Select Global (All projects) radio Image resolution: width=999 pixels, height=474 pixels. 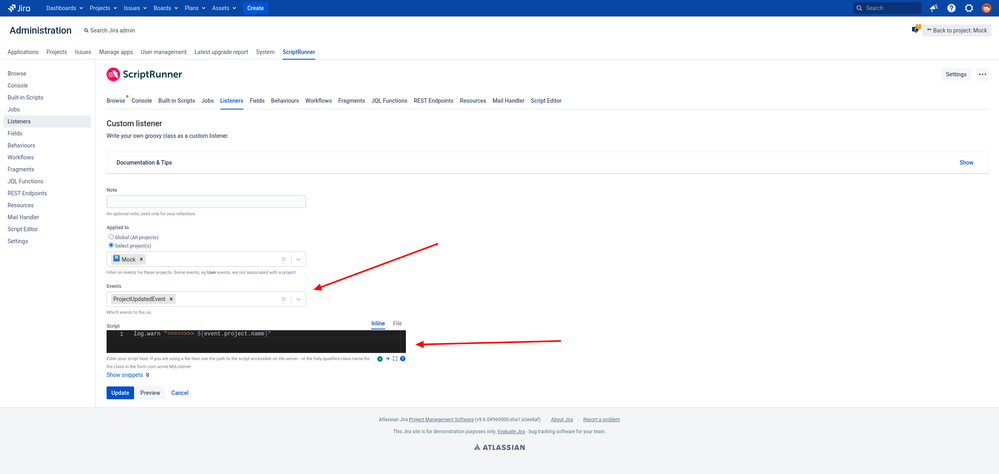coord(111,236)
